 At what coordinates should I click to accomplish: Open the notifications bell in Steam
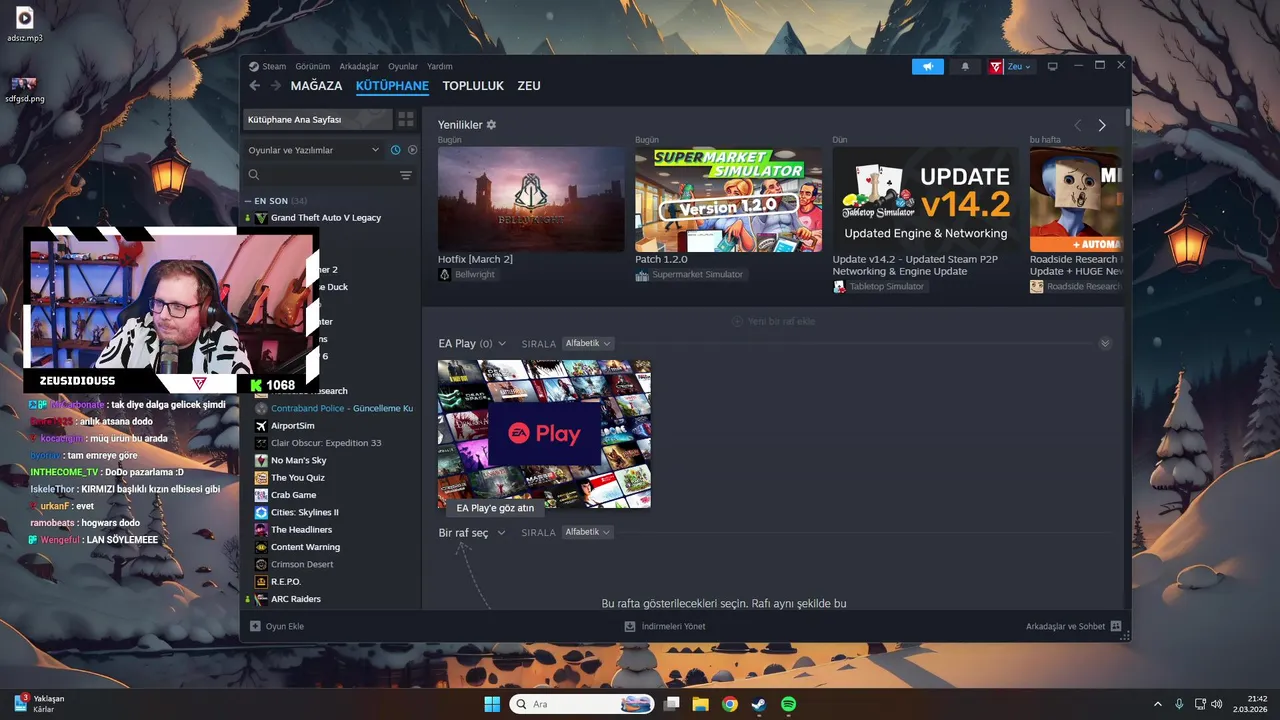(965, 66)
